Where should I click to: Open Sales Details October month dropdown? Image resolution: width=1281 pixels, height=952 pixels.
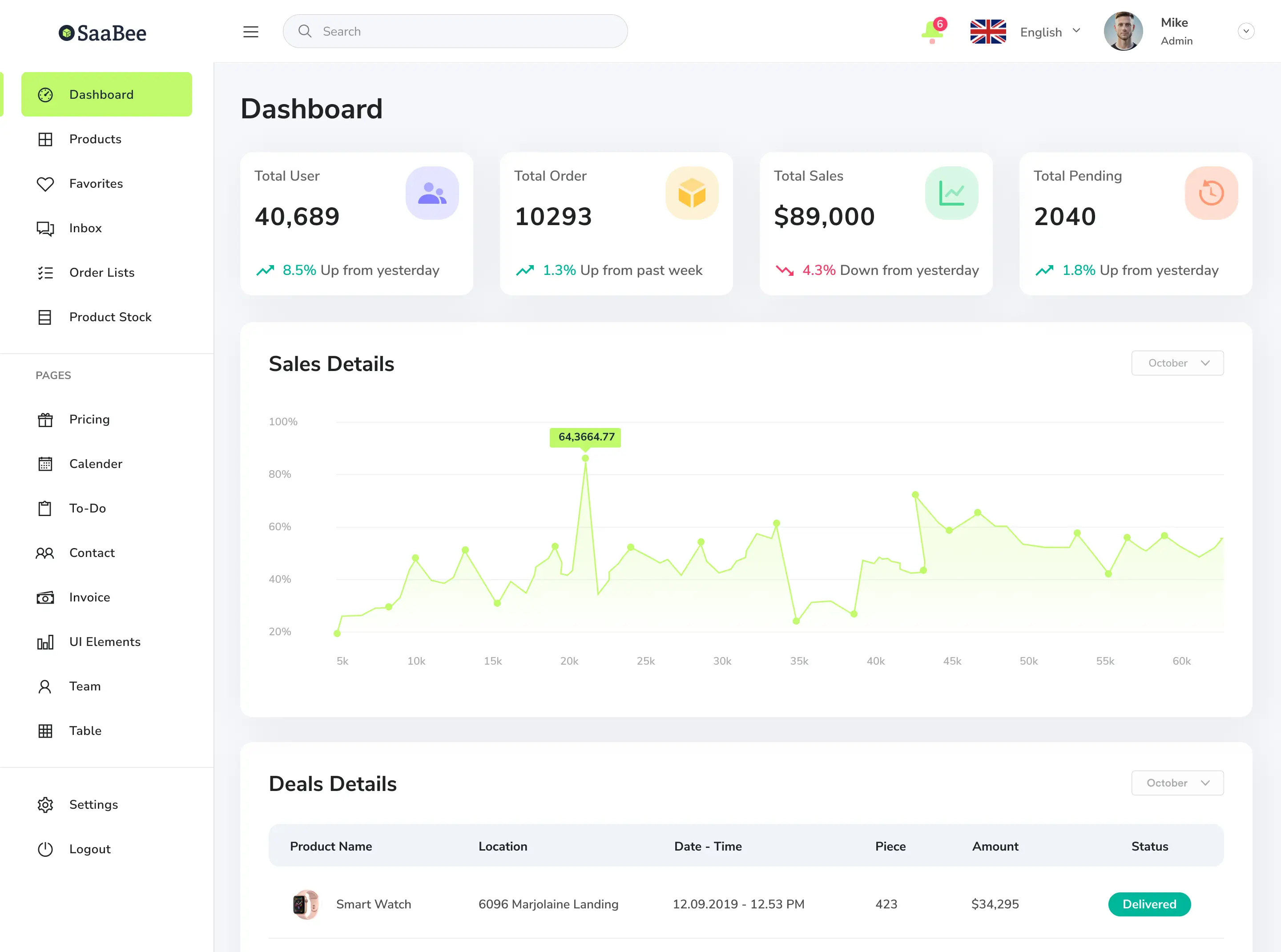[x=1177, y=363]
